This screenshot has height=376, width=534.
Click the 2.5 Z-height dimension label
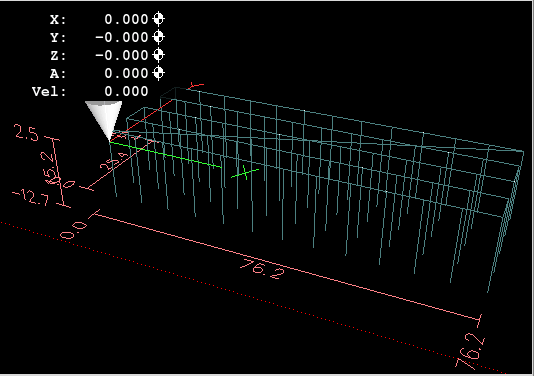(x=26, y=133)
